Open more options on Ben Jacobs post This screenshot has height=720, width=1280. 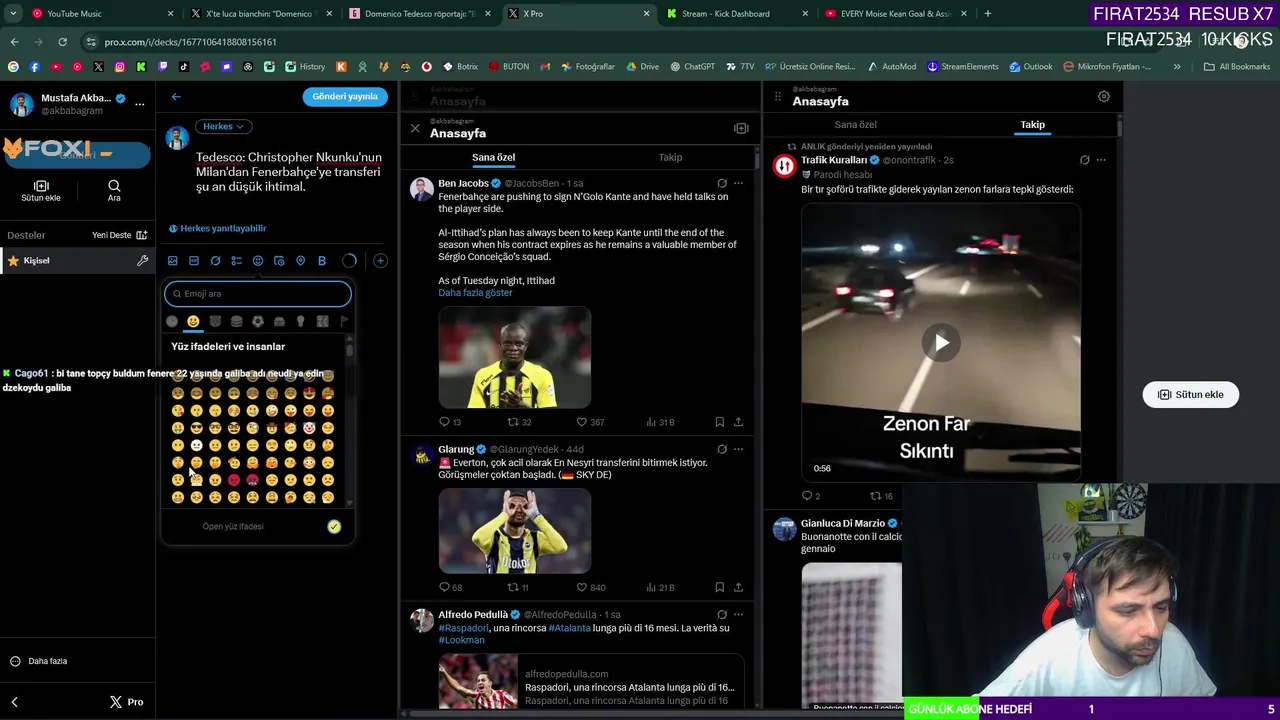point(738,183)
